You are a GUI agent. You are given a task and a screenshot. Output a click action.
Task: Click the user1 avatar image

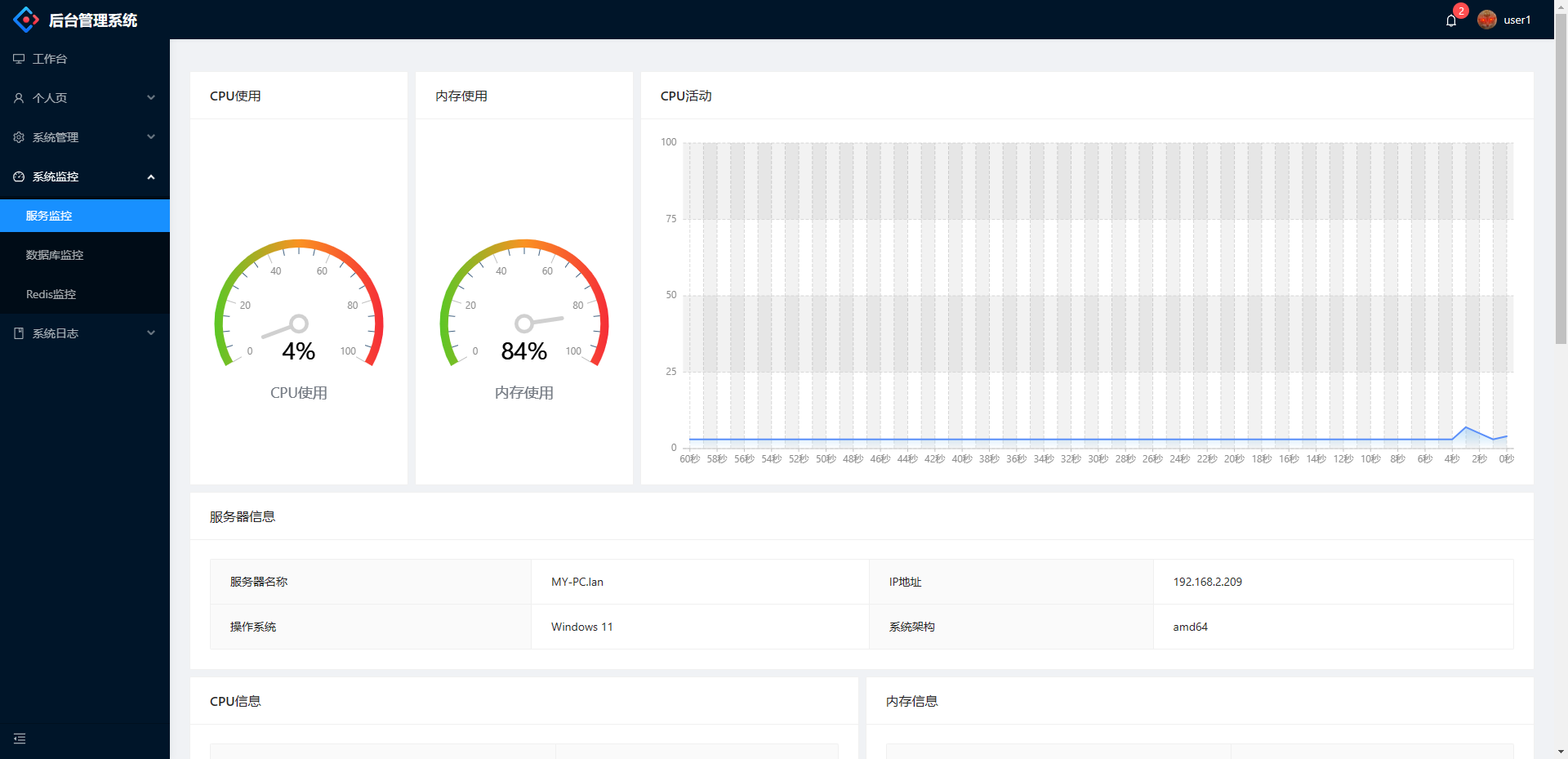(1487, 19)
